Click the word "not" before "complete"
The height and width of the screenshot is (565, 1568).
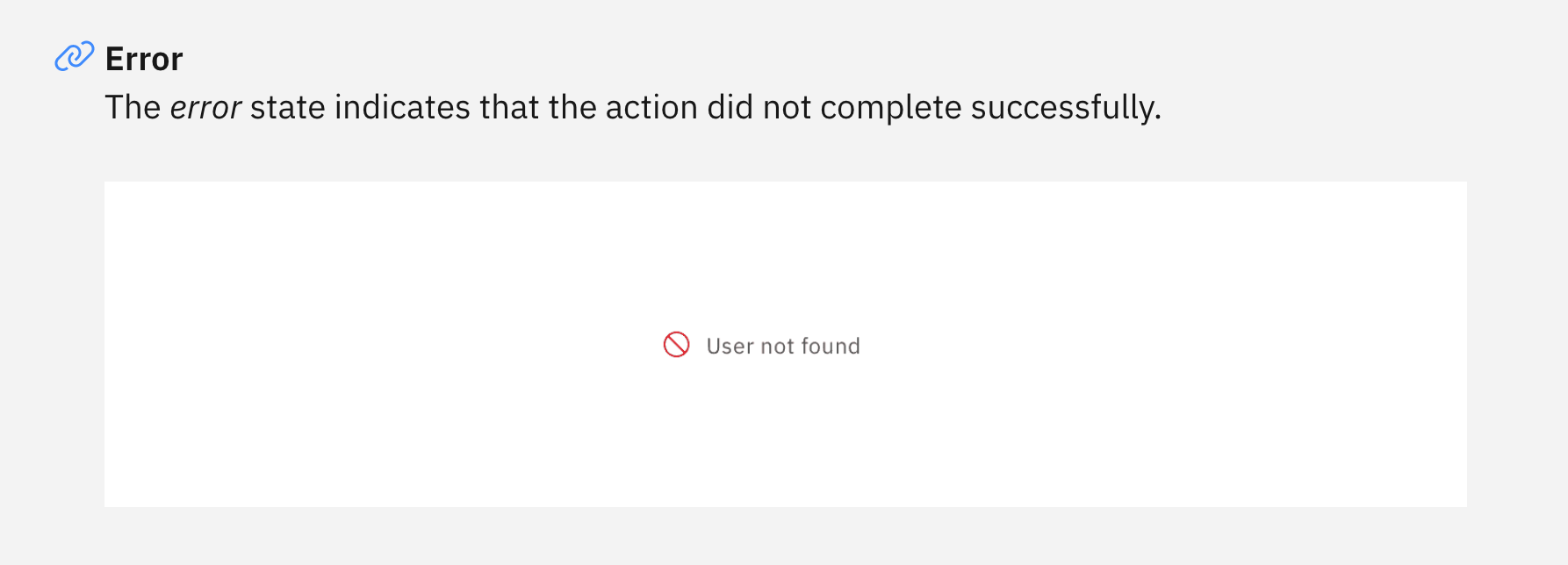pos(787,109)
